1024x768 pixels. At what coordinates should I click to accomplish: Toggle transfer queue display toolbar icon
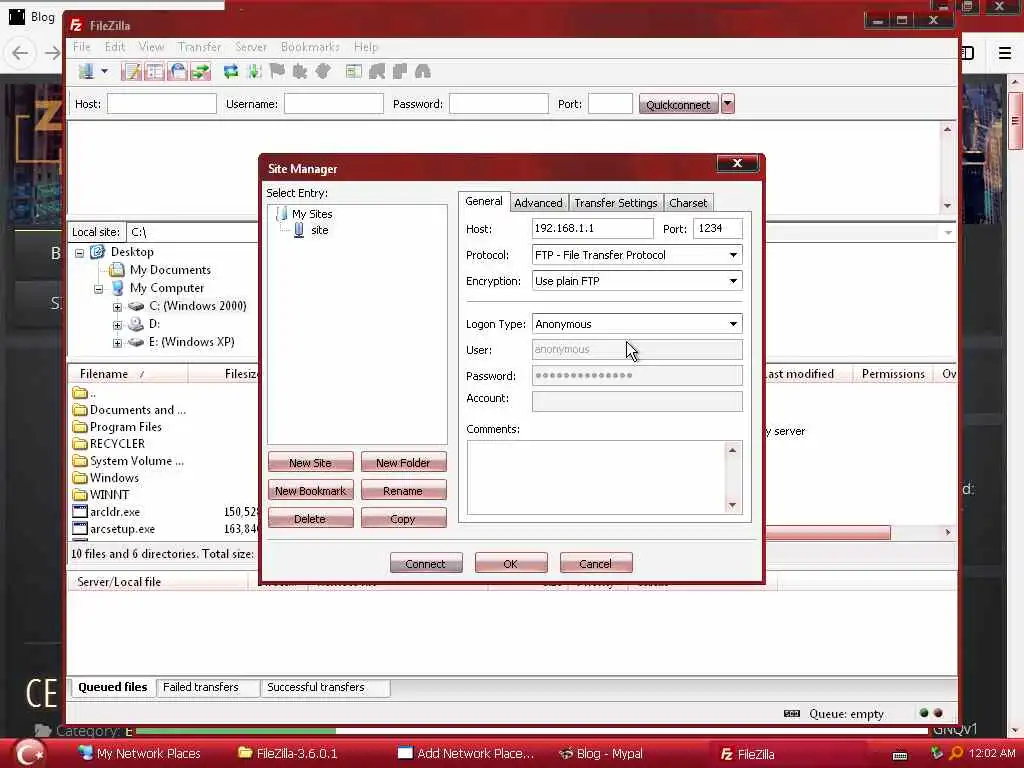[200, 71]
